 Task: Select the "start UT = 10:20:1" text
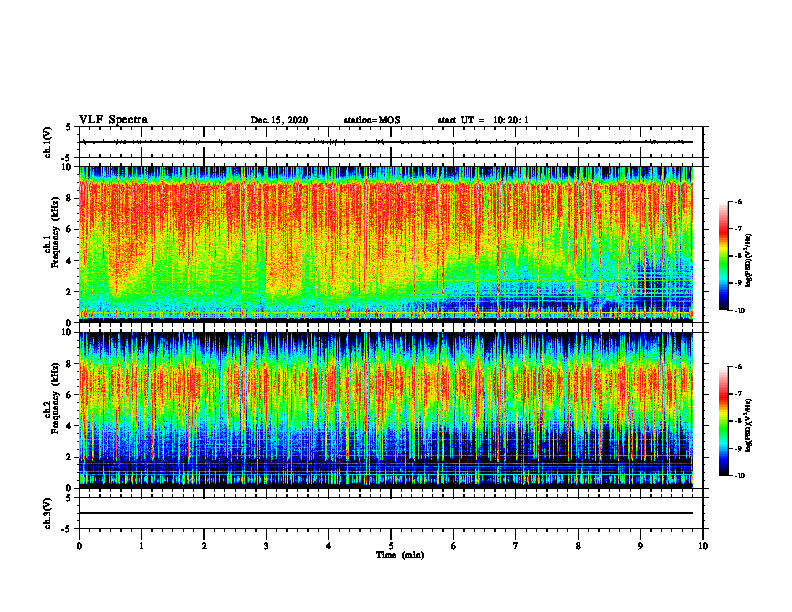(x=483, y=120)
